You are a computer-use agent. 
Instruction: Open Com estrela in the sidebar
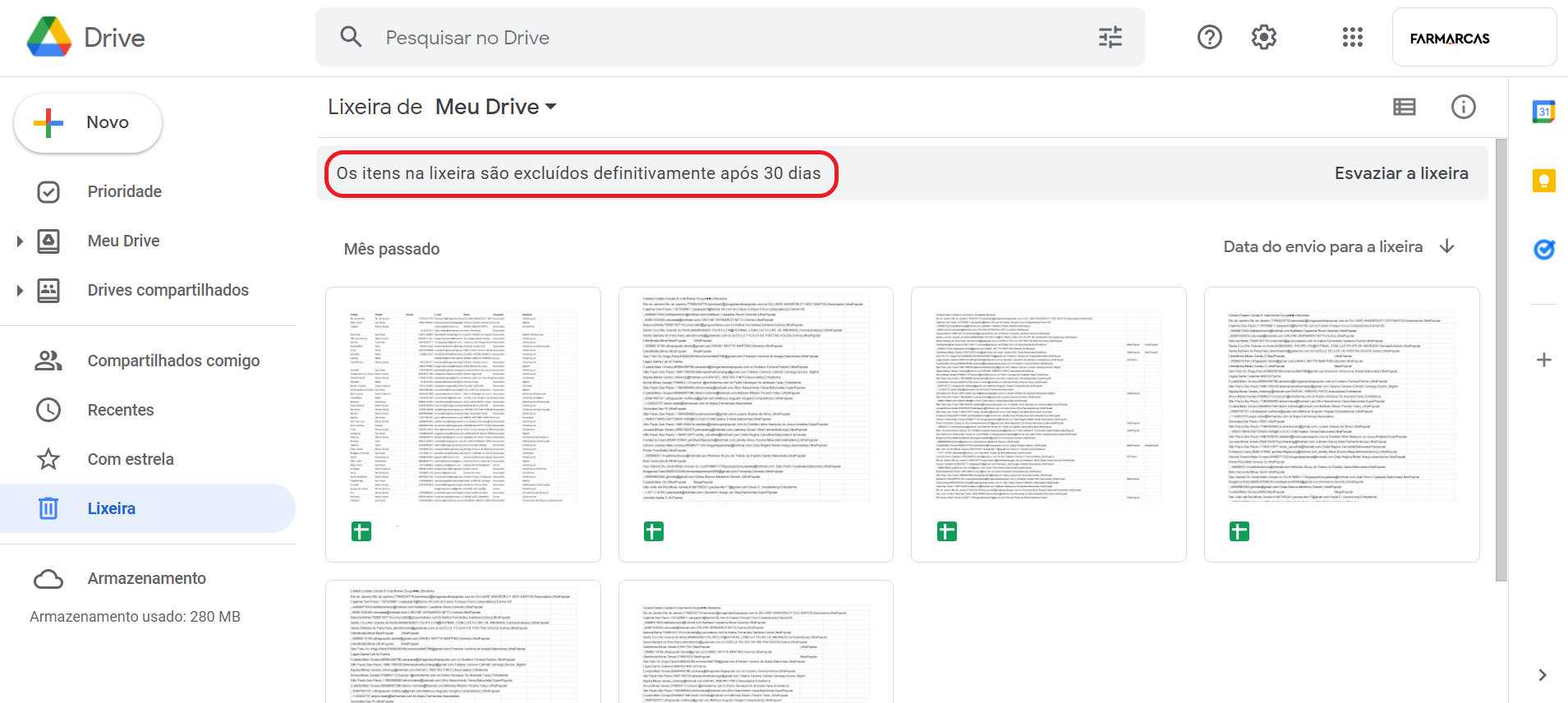point(131,459)
